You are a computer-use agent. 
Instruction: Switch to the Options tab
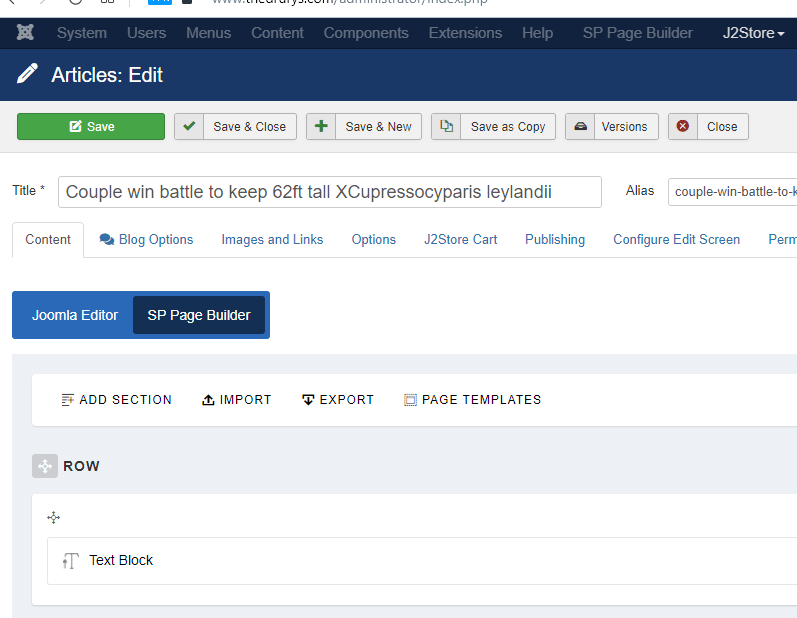(374, 239)
